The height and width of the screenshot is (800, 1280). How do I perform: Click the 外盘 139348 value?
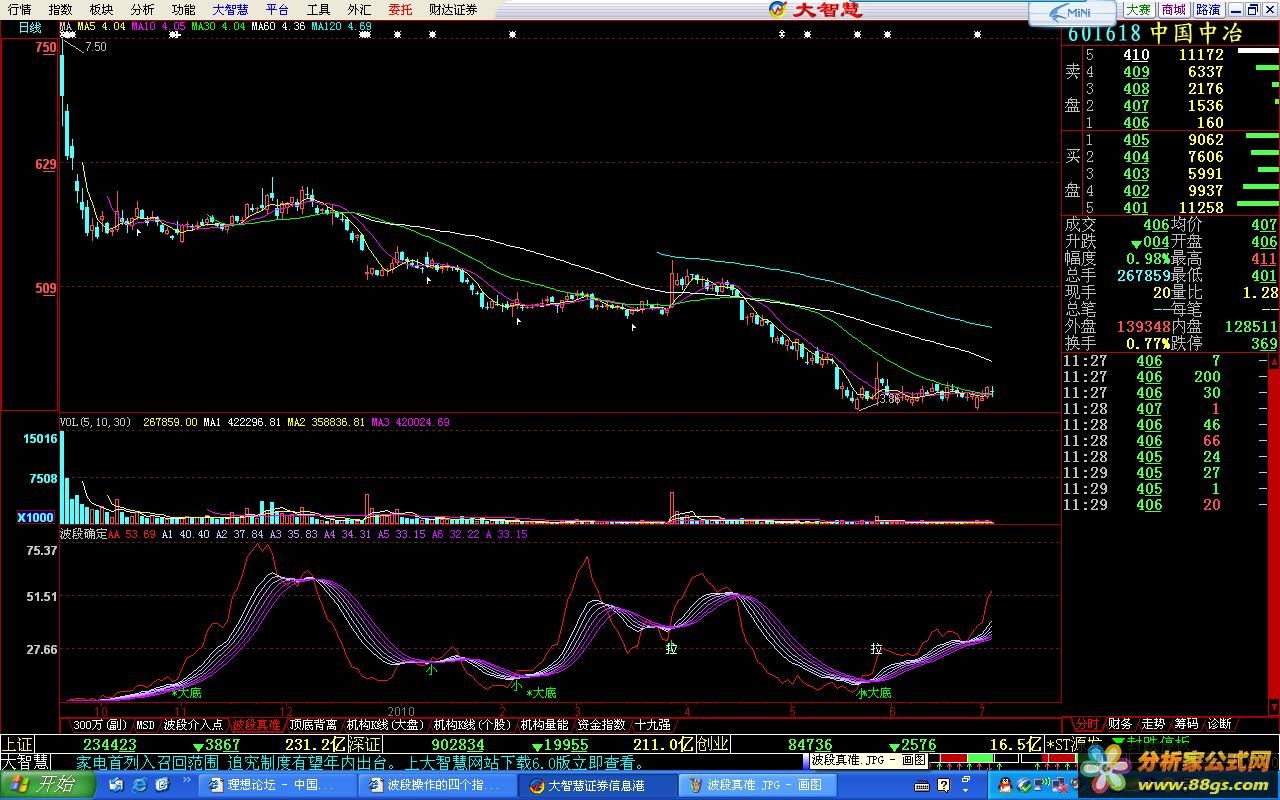[1143, 326]
